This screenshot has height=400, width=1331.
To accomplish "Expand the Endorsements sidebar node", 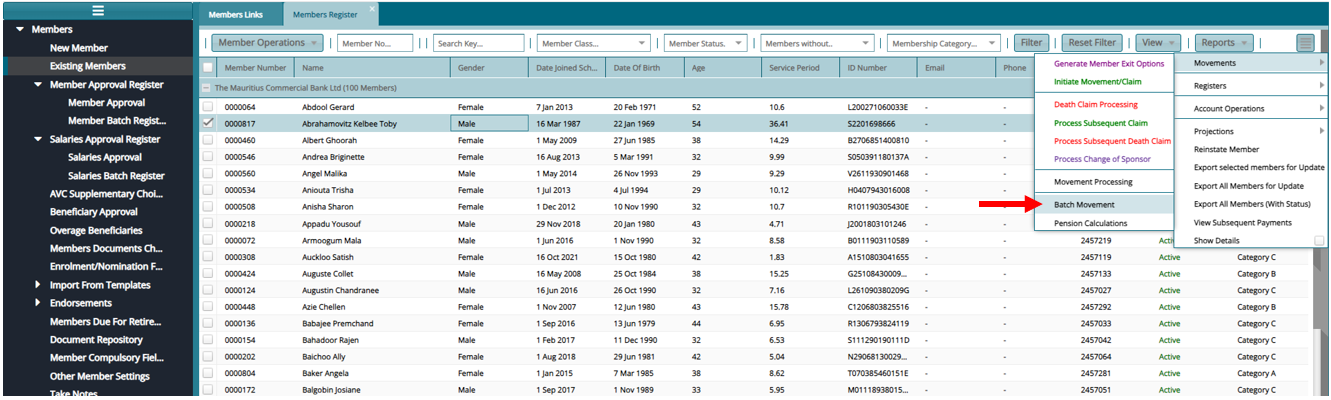I will 37,303.
